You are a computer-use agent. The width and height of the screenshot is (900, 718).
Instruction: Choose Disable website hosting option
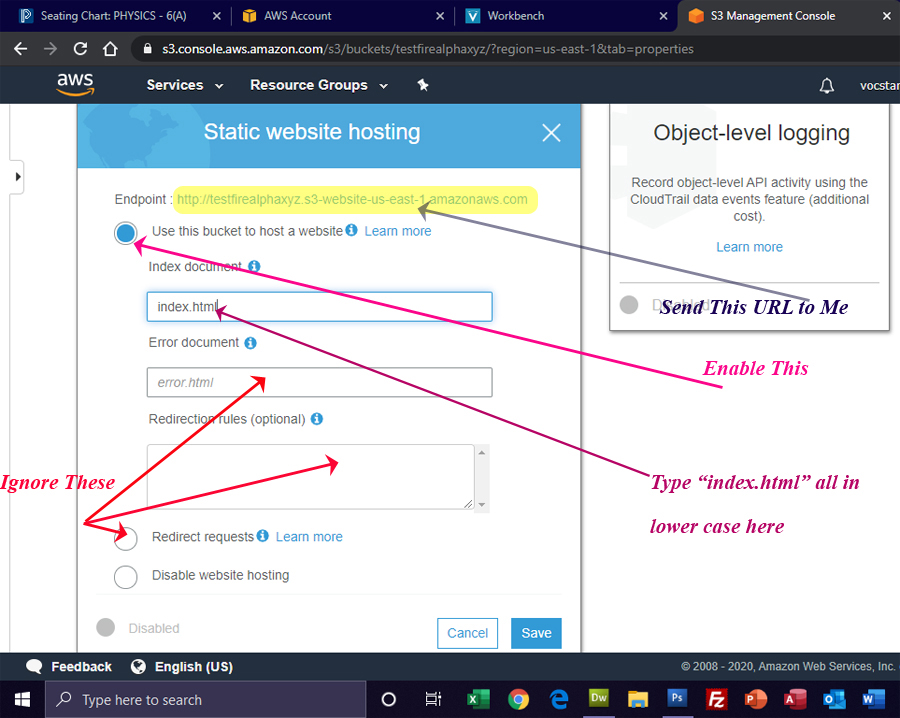coord(126,577)
